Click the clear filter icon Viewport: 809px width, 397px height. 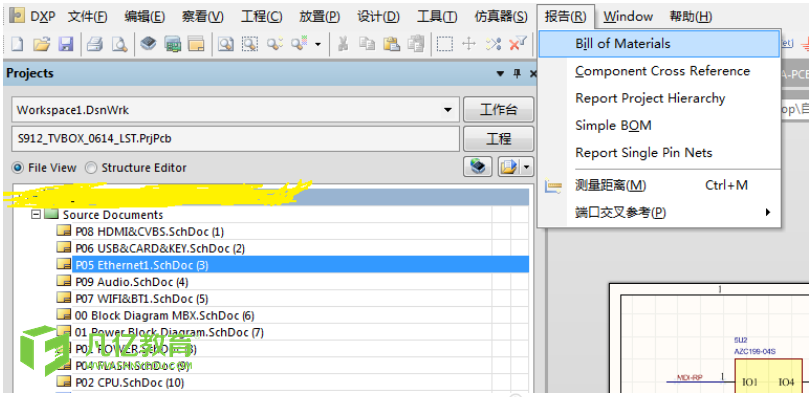click(x=518, y=44)
